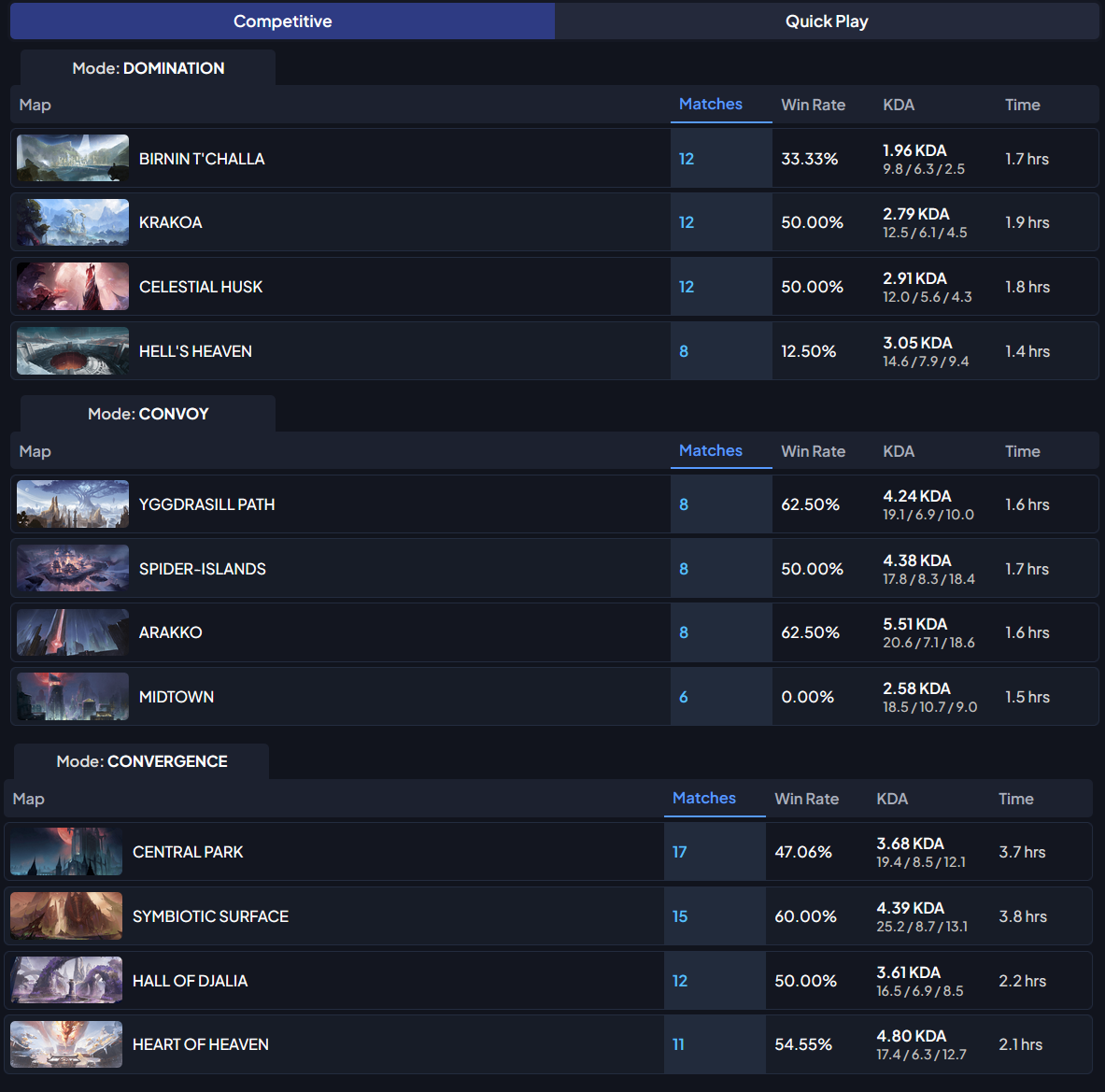Sort Convergence table by Time
The height and width of the screenshot is (1092, 1105).
coord(1016,799)
